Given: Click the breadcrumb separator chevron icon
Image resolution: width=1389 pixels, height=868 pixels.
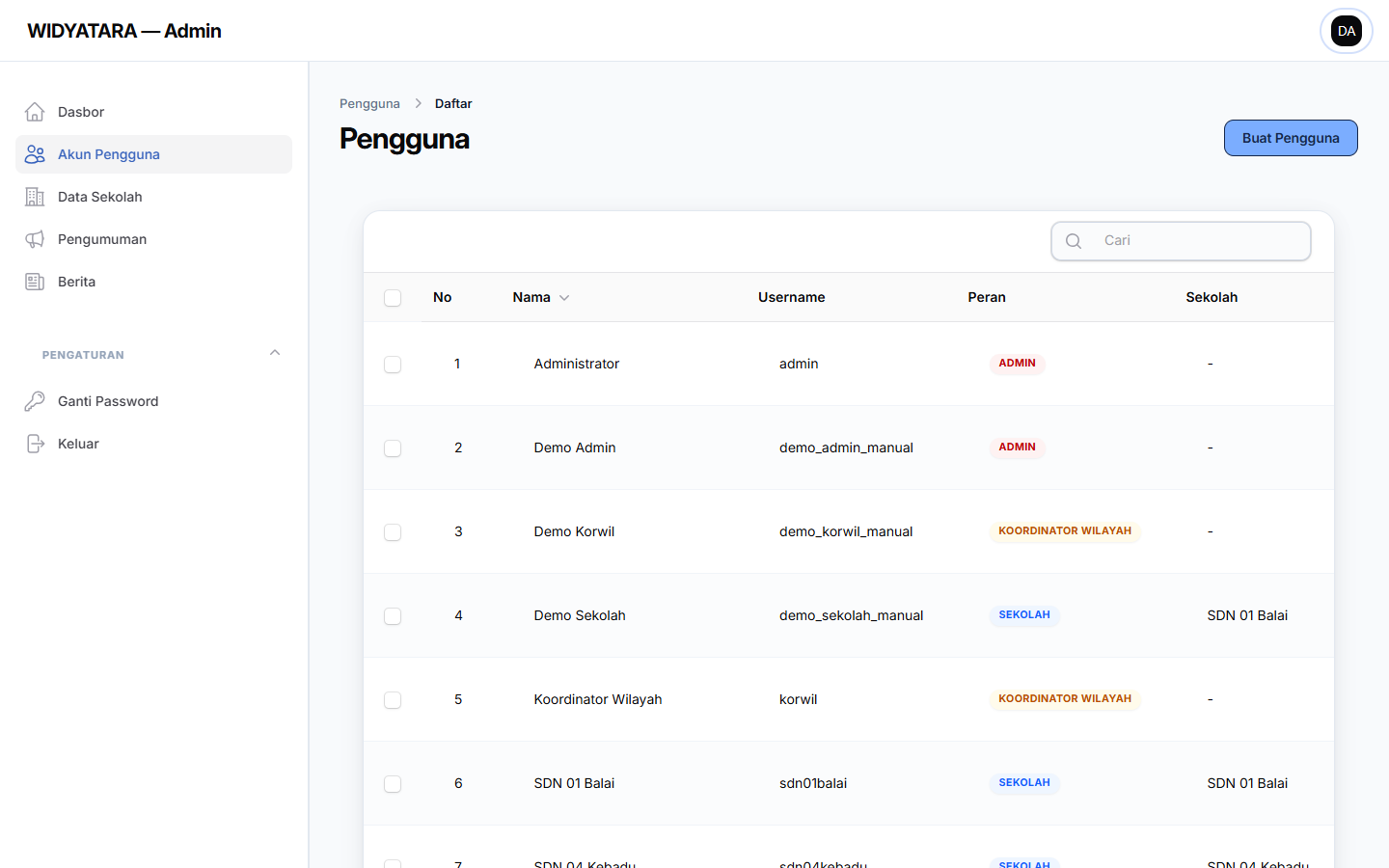Looking at the screenshot, I should click(418, 103).
